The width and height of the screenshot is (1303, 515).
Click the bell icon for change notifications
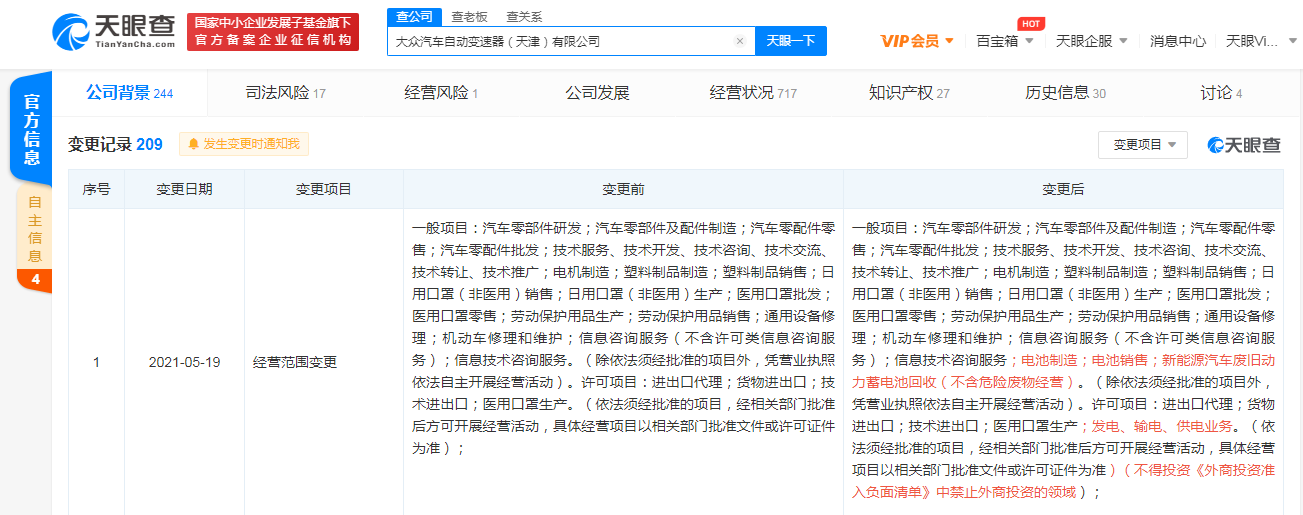click(x=193, y=144)
